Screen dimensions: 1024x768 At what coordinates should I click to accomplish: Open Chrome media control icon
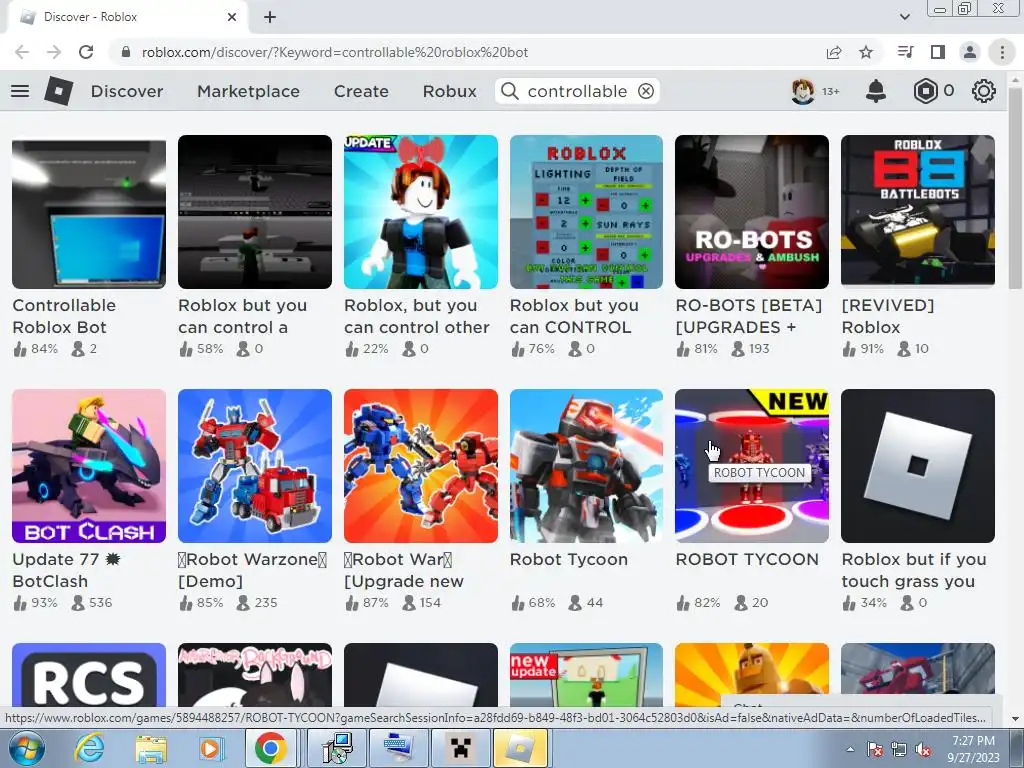click(906, 52)
